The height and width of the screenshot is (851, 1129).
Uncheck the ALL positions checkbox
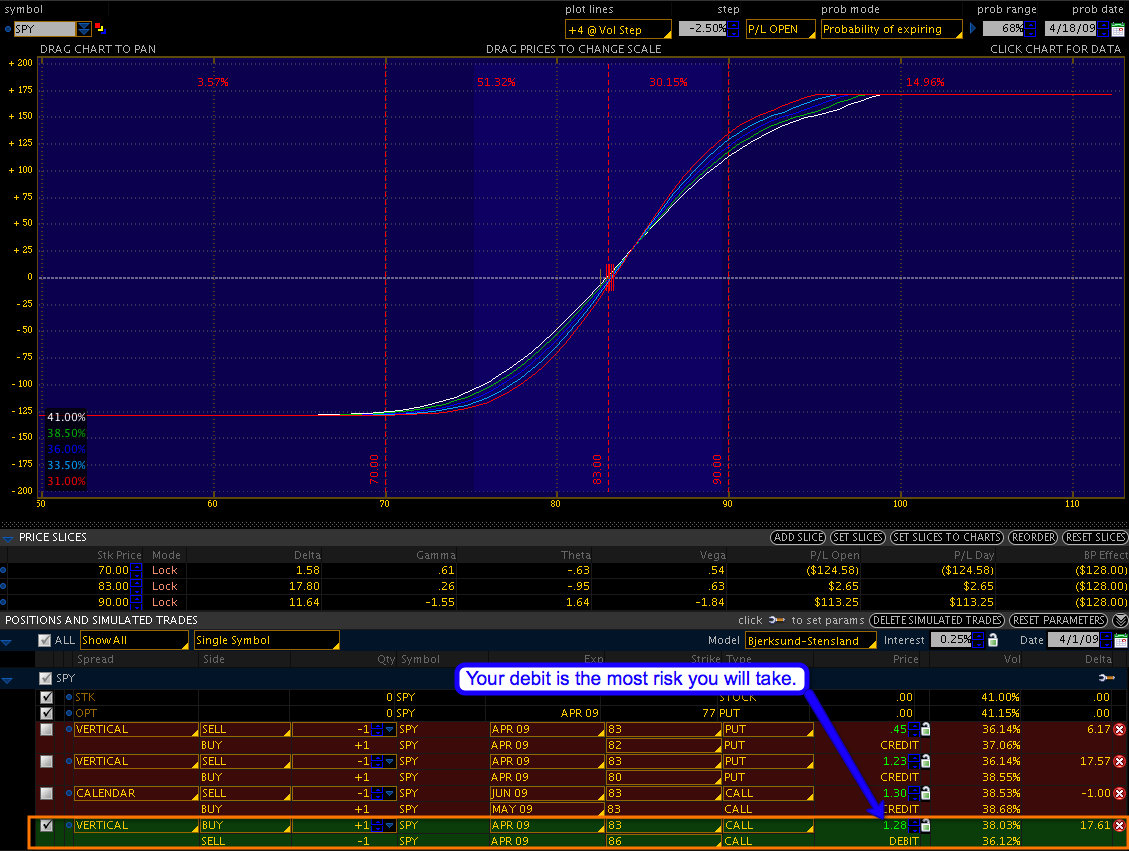tap(44, 640)
